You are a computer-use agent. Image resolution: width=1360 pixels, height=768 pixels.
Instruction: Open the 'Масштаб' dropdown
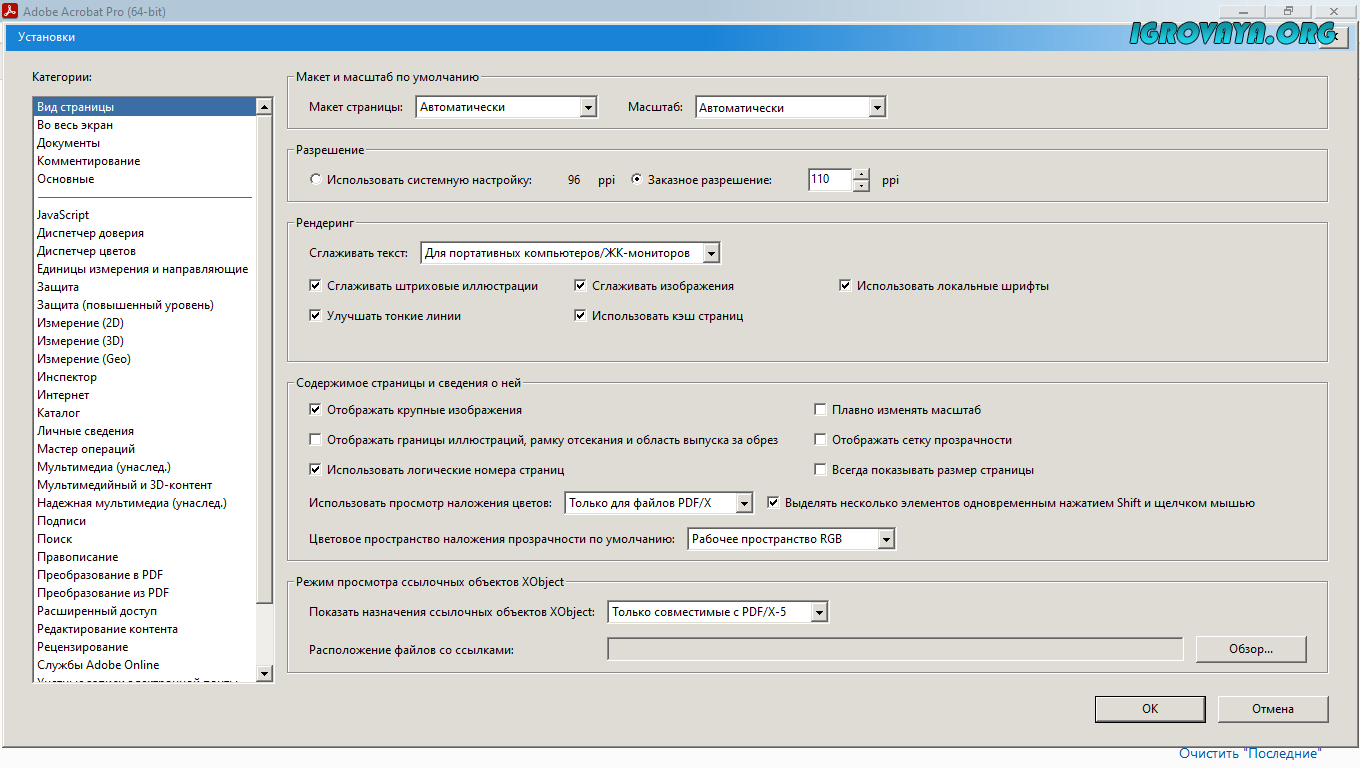[x=877, y=108]
